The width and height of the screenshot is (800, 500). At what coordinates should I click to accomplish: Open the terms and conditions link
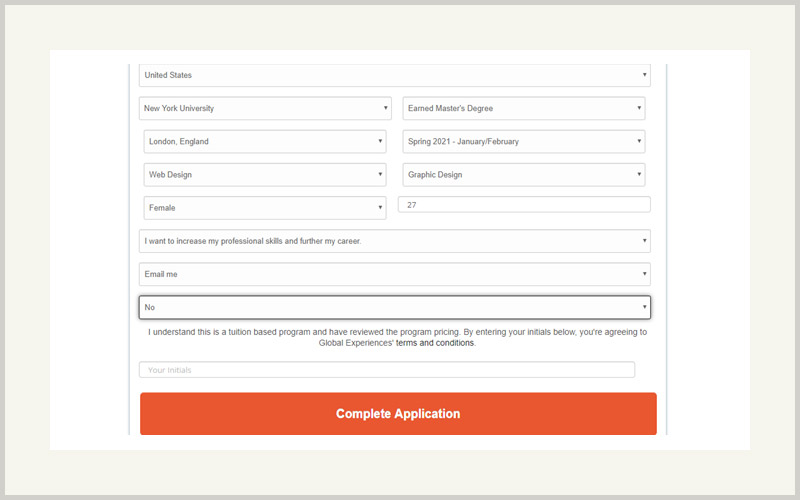435,343
